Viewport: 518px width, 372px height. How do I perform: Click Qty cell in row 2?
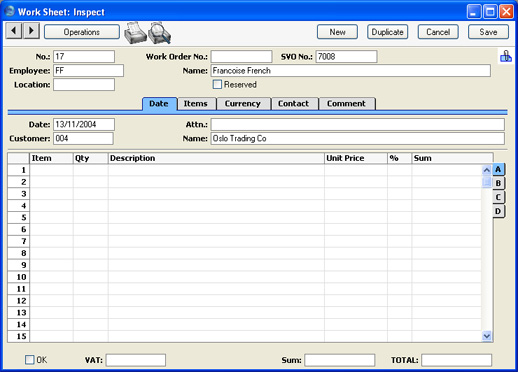(91, 182)
